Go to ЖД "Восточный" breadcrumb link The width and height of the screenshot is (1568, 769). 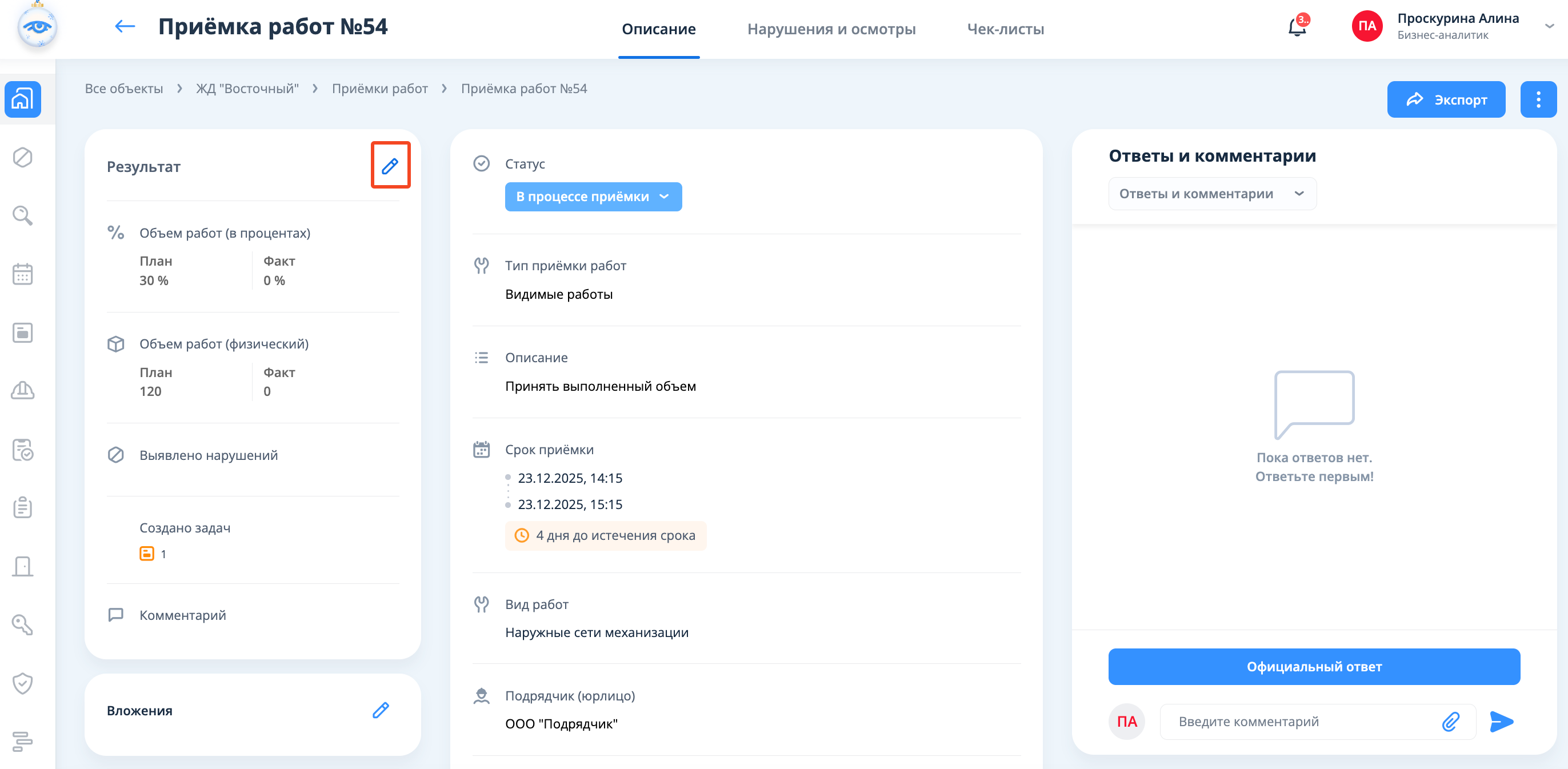tap(247, 89)
